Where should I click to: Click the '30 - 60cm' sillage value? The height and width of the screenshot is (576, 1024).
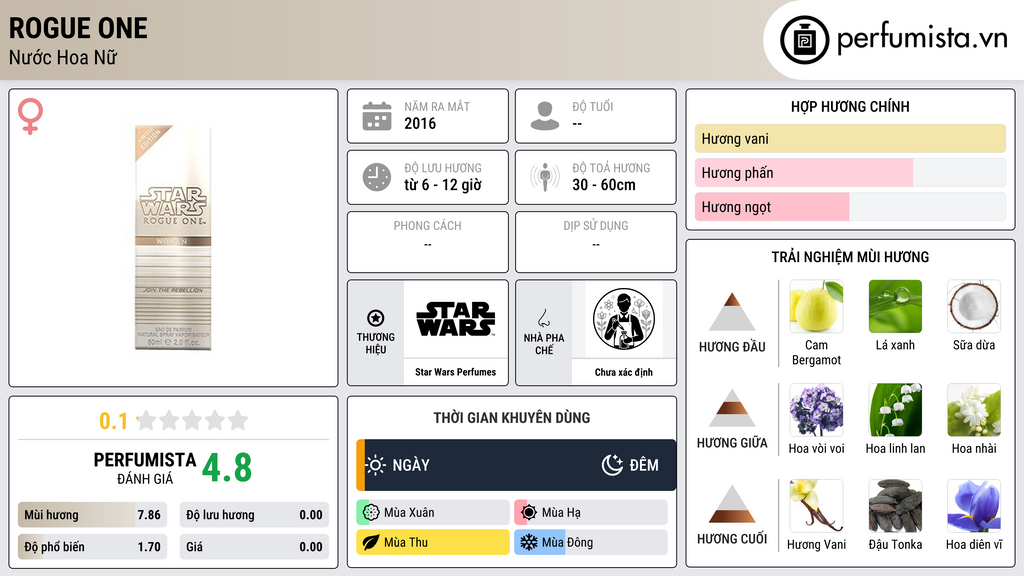pyautogui.click(x=604, y=185)
